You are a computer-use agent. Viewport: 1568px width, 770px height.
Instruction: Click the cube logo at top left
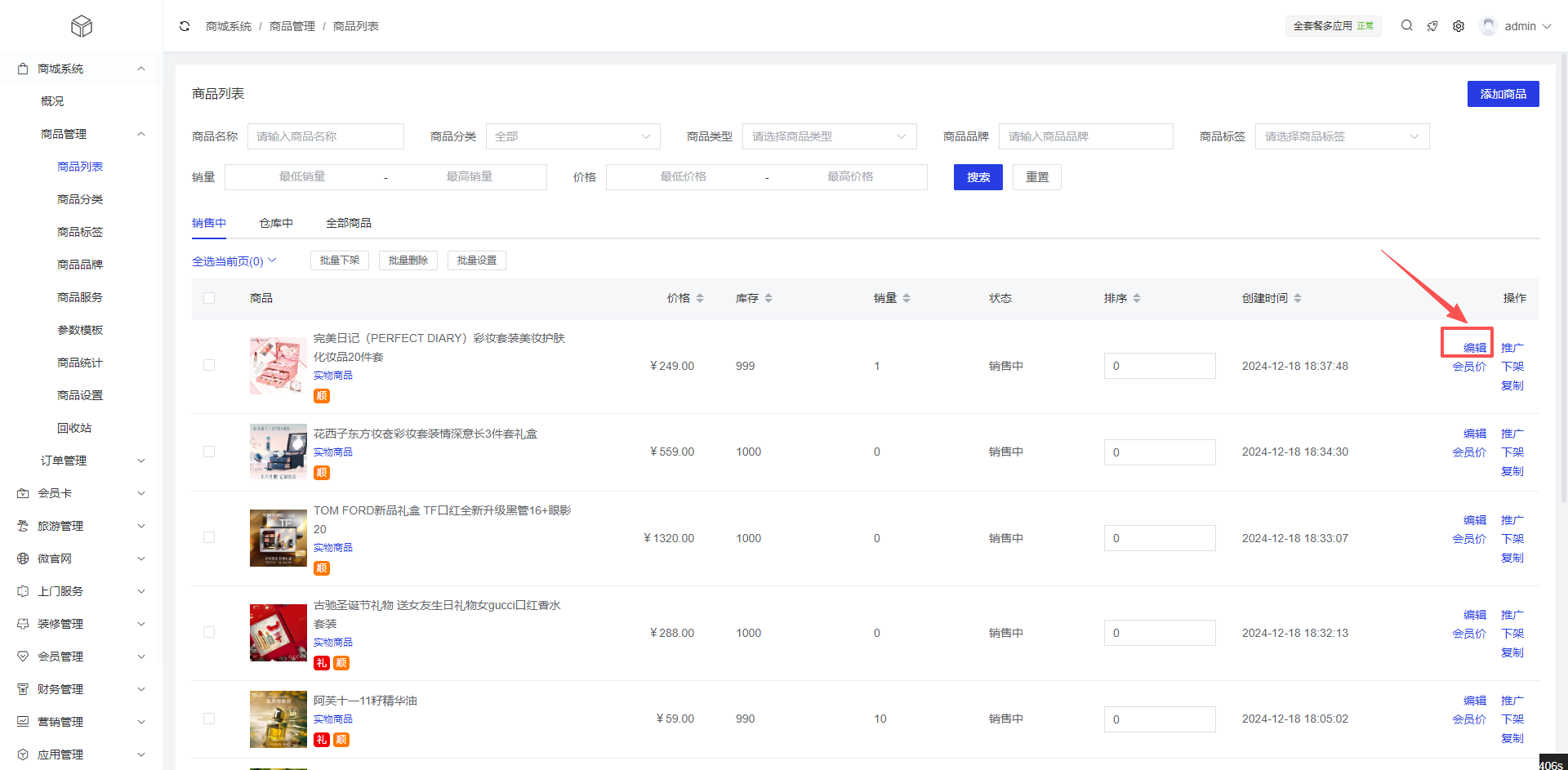coord(81,26)
